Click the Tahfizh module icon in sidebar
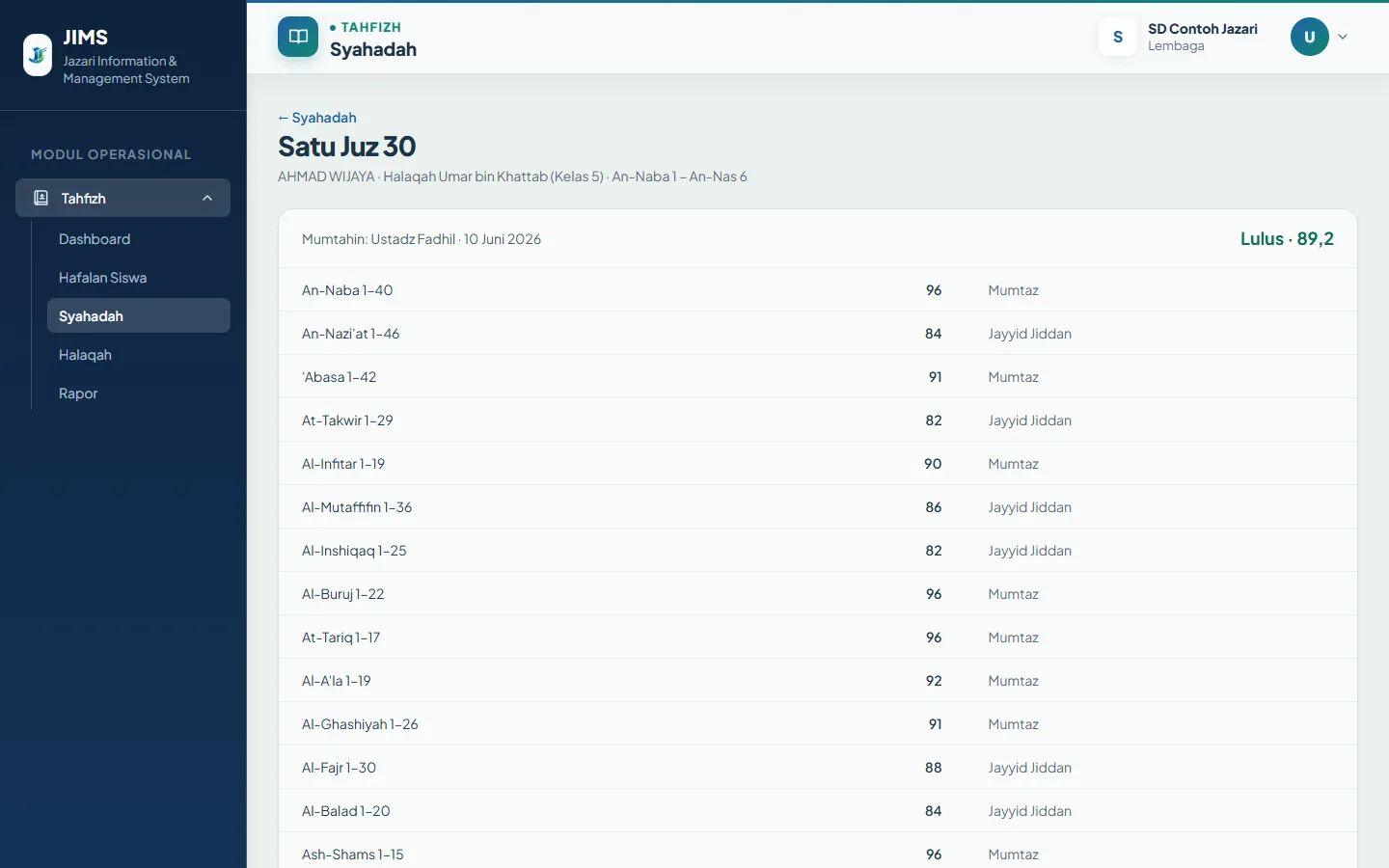This screenshot has width=1389, height=868. 41,198
